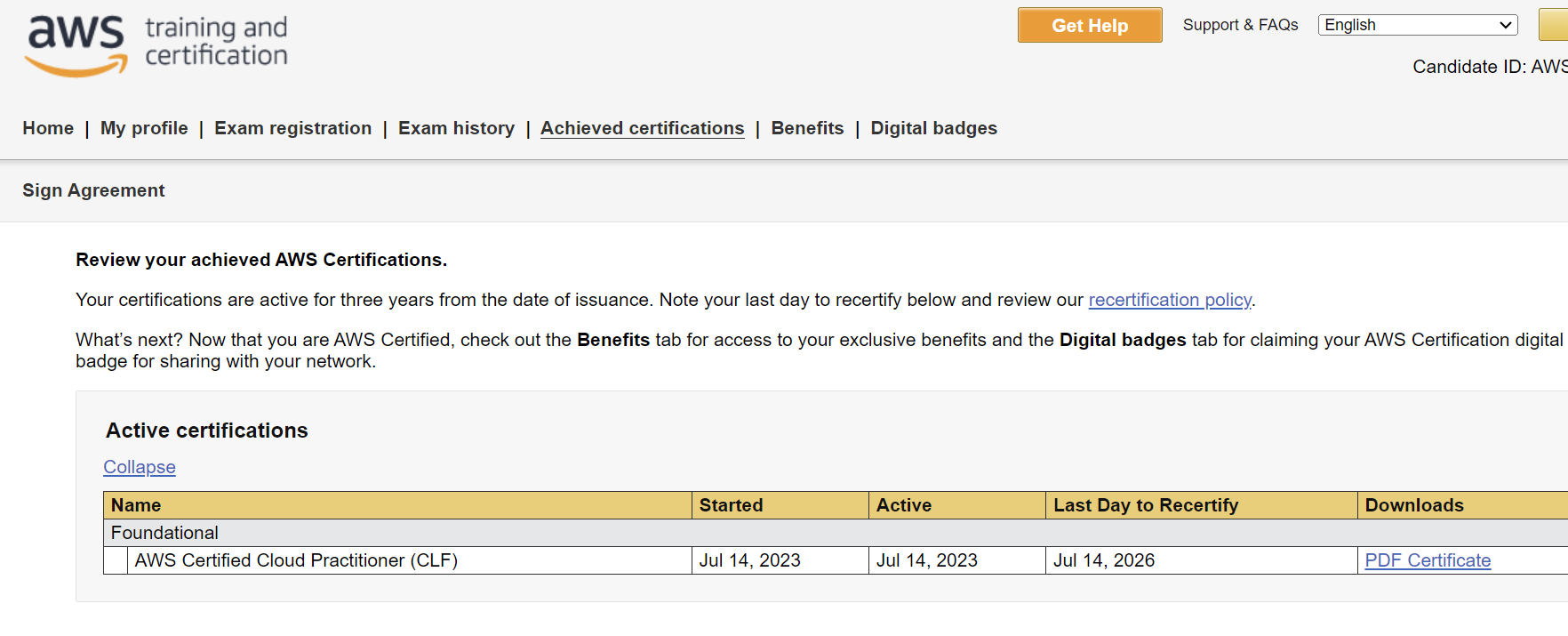This screenshot has height=636, width=1568.
Task: Click the Downloads column header
Action: click(x=1463, y=505)
